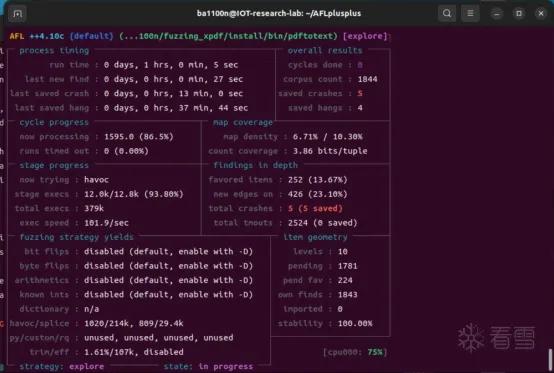Click the pending value 1781
The width and height of the screenshot is (554, 373).
tap(348, 266)
